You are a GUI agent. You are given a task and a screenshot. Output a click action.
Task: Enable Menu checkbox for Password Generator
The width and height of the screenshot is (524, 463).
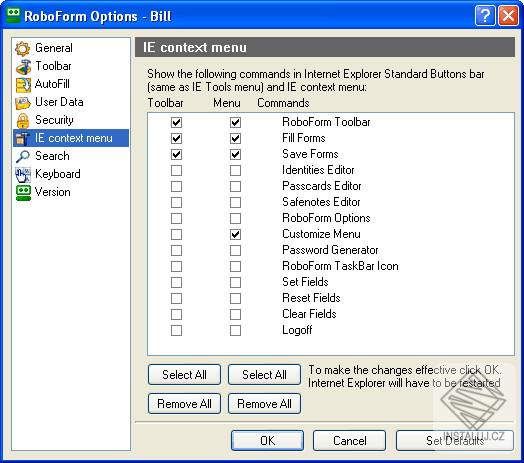pyautogui.click(x=235, y=250)
